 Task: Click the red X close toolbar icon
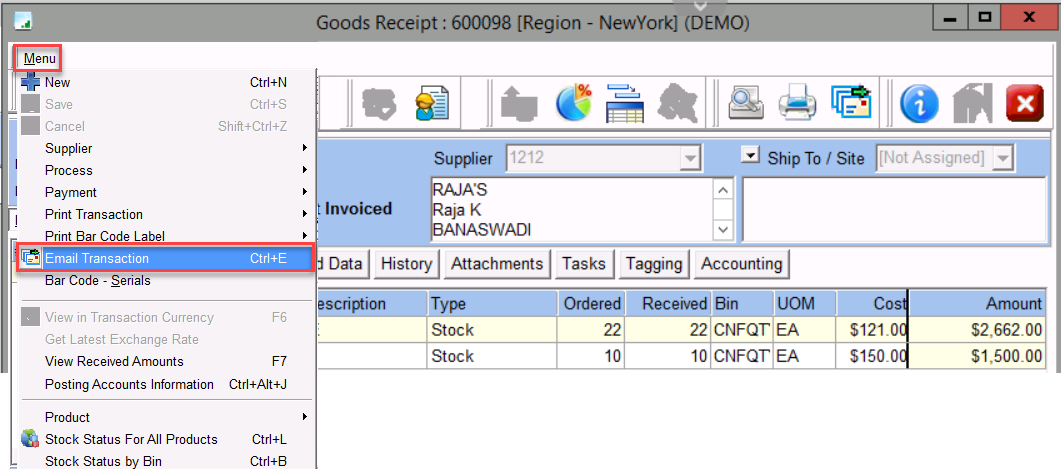coord(1023,103)
